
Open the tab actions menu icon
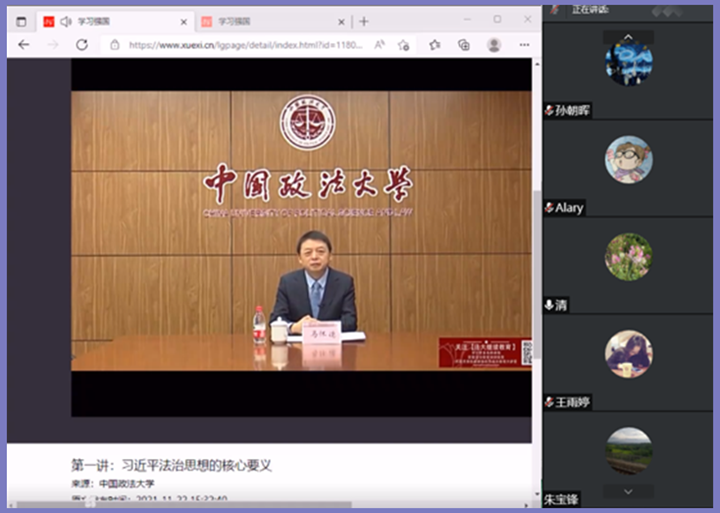tap(22, 21)
